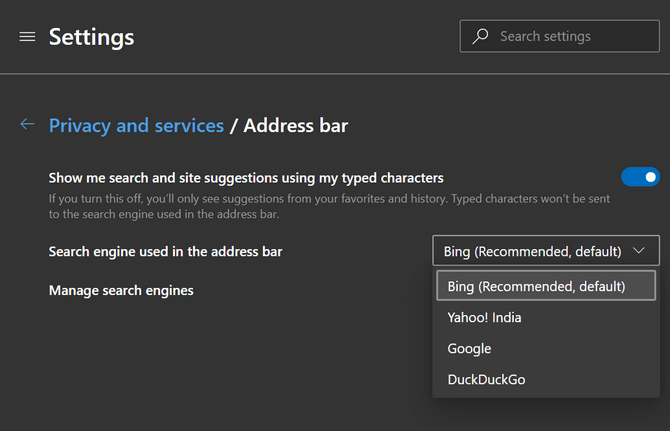Click the back arrow beside Privacy and services
The image size is (670, 431).
click(x=27, y=124)
